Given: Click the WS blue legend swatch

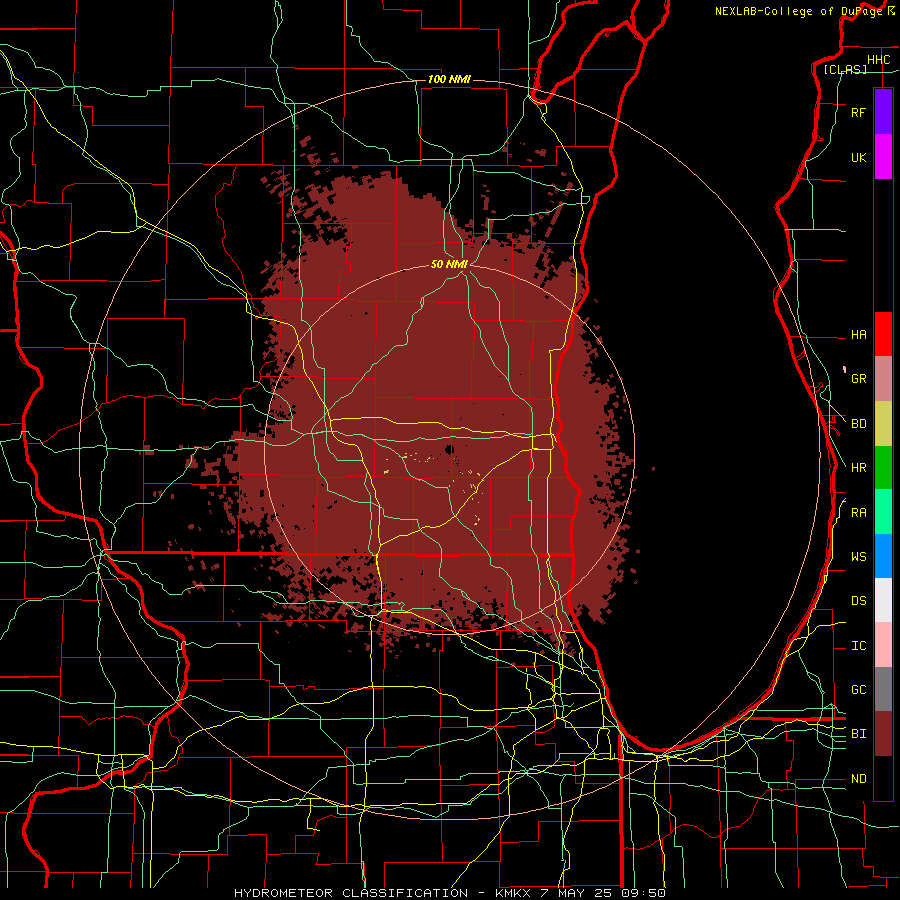Looking at the screenshot, I should [883, 556].
